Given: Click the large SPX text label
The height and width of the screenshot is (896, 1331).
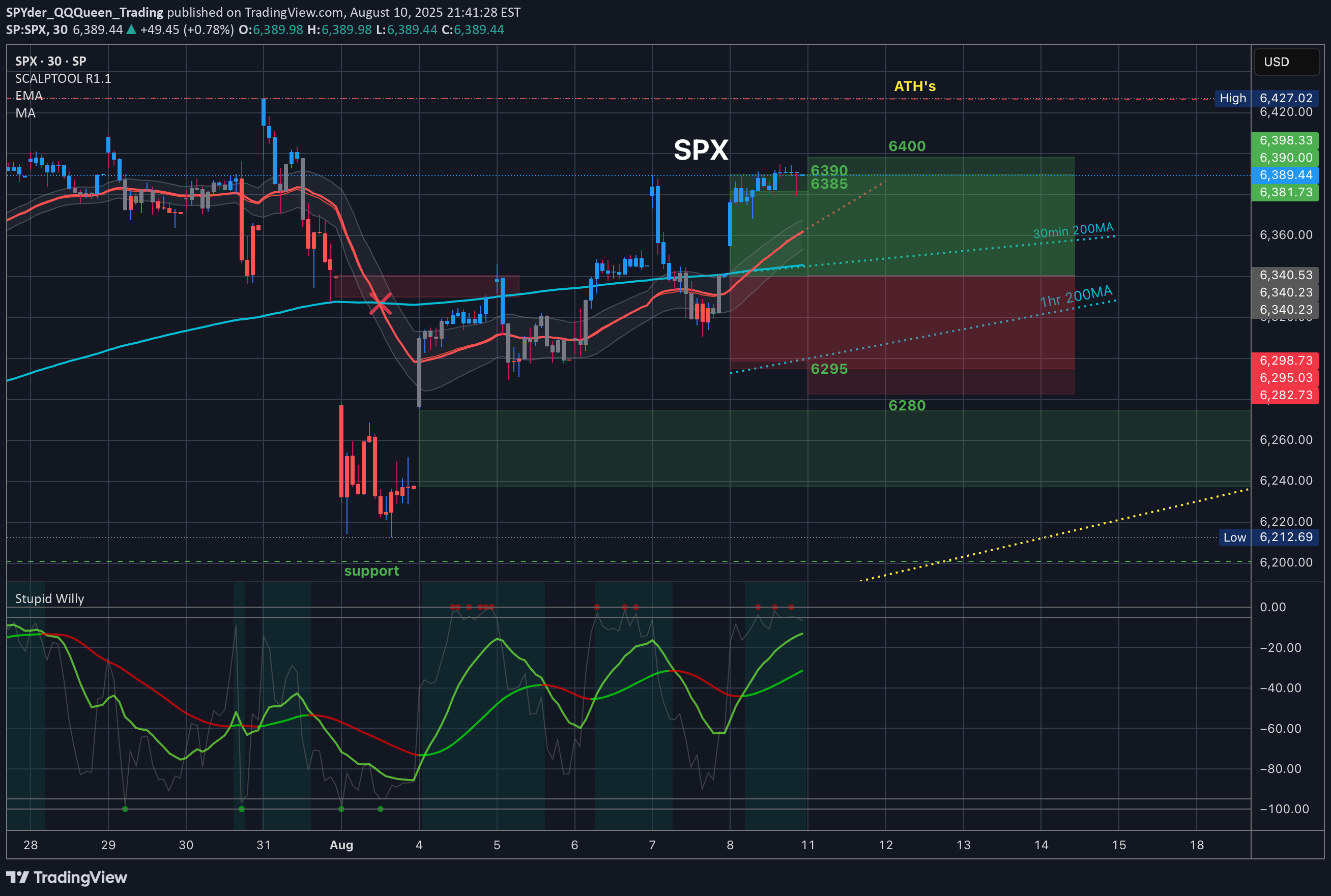Looking at the screenshot, I should tap(701, 150).
